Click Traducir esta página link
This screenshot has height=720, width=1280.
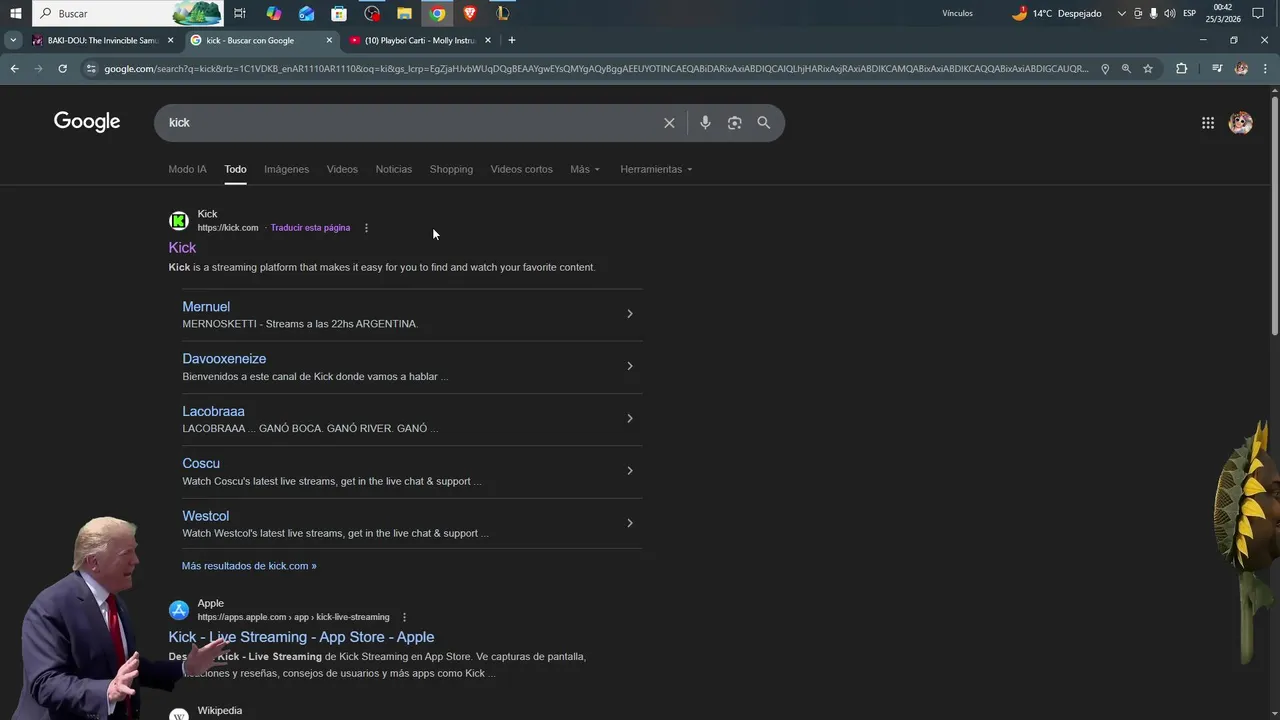(x=310, y=228)
